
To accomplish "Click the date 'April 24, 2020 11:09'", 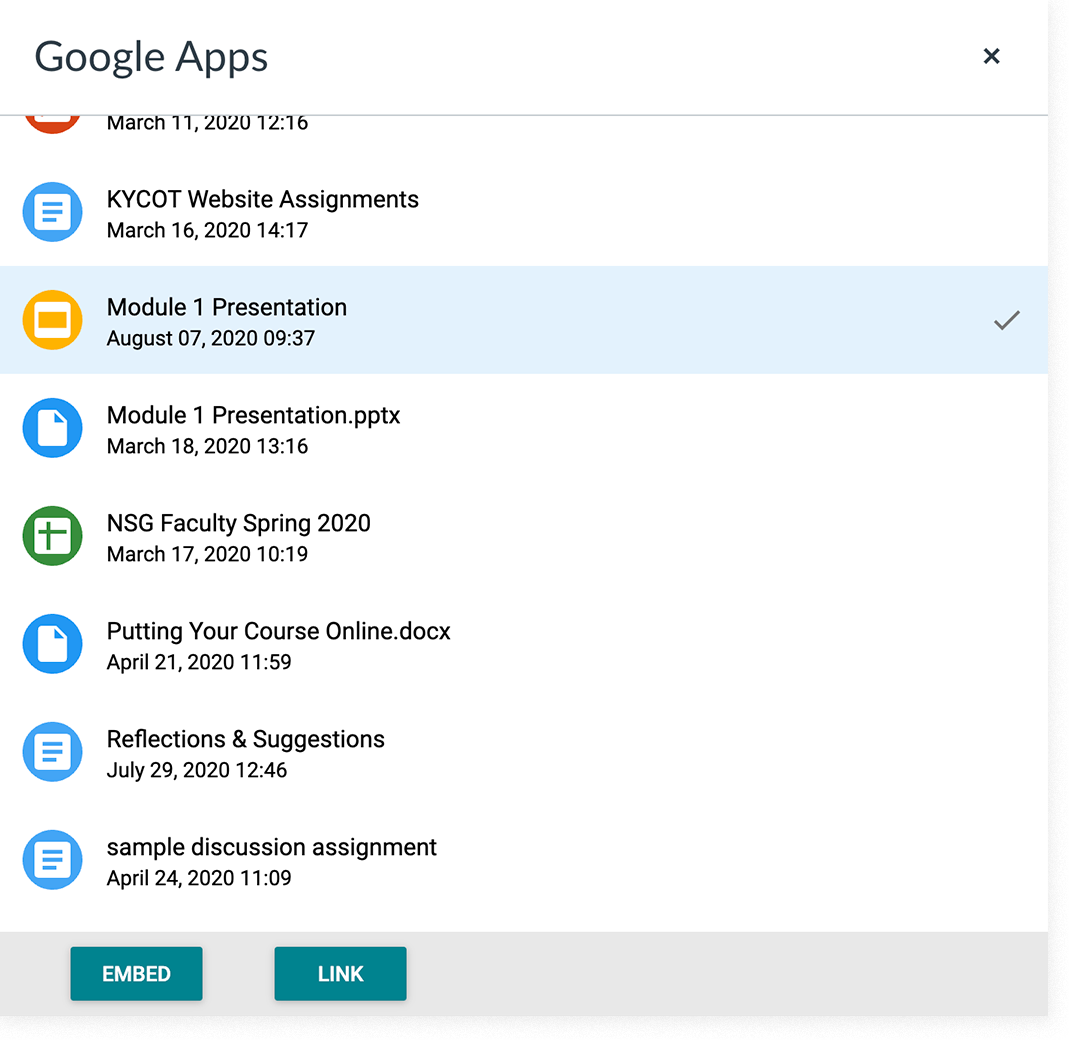I will pos(199,878).
